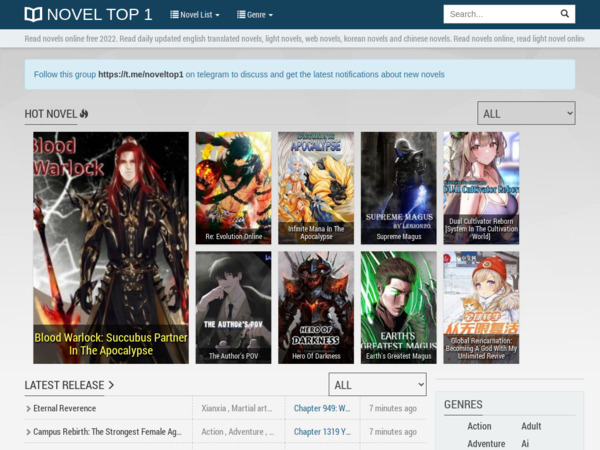Open the Global Reincarnation cover

pos(481,307)
